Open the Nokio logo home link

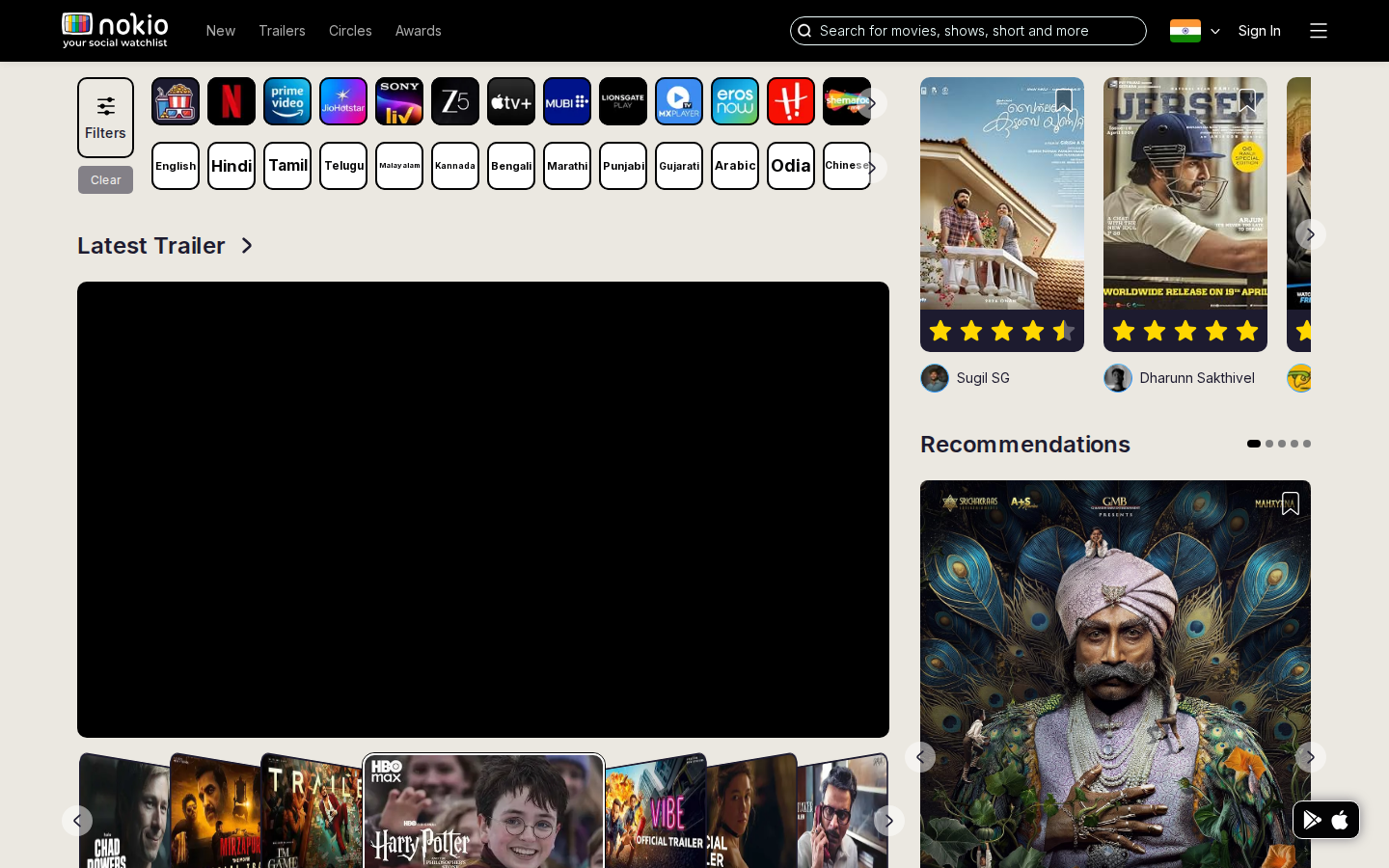click(x=115, y=30)
